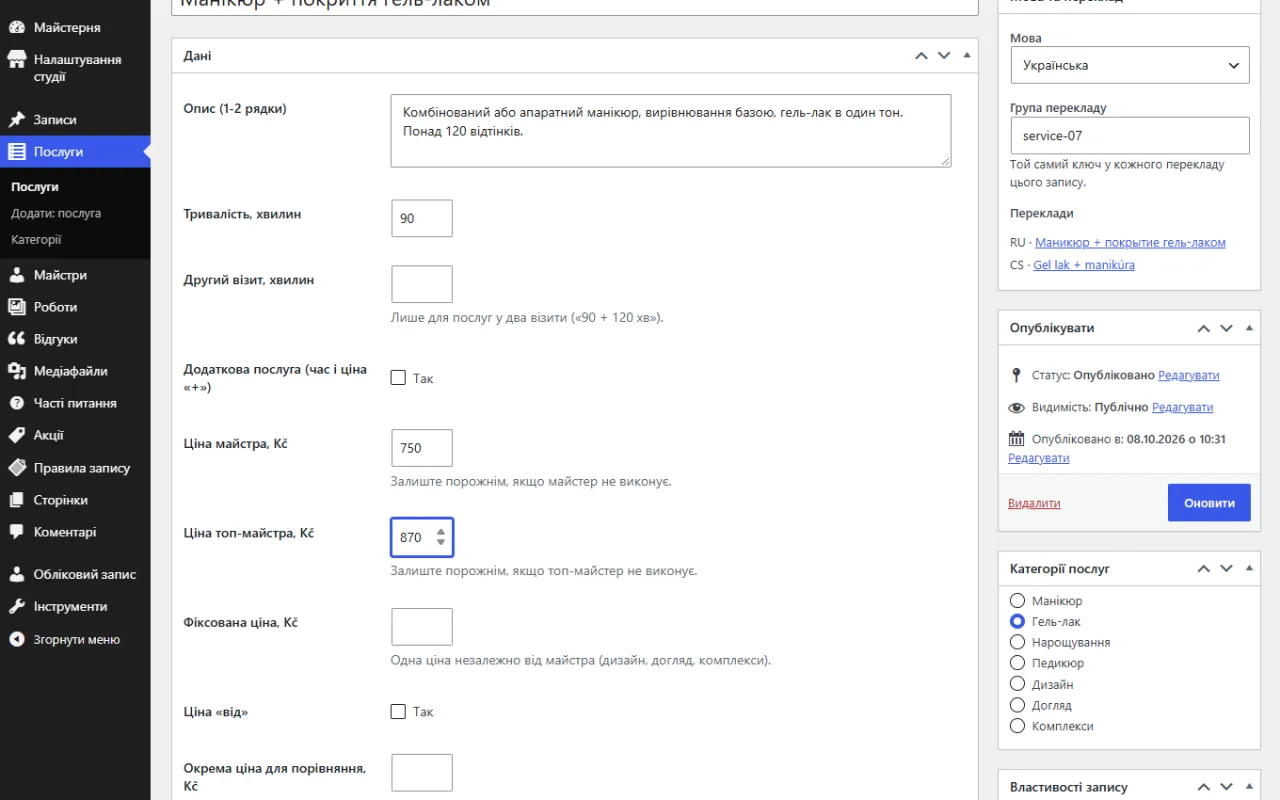Click the Правила запису icon
This screenshot has width=1280, height=800.
pos(17,468)
